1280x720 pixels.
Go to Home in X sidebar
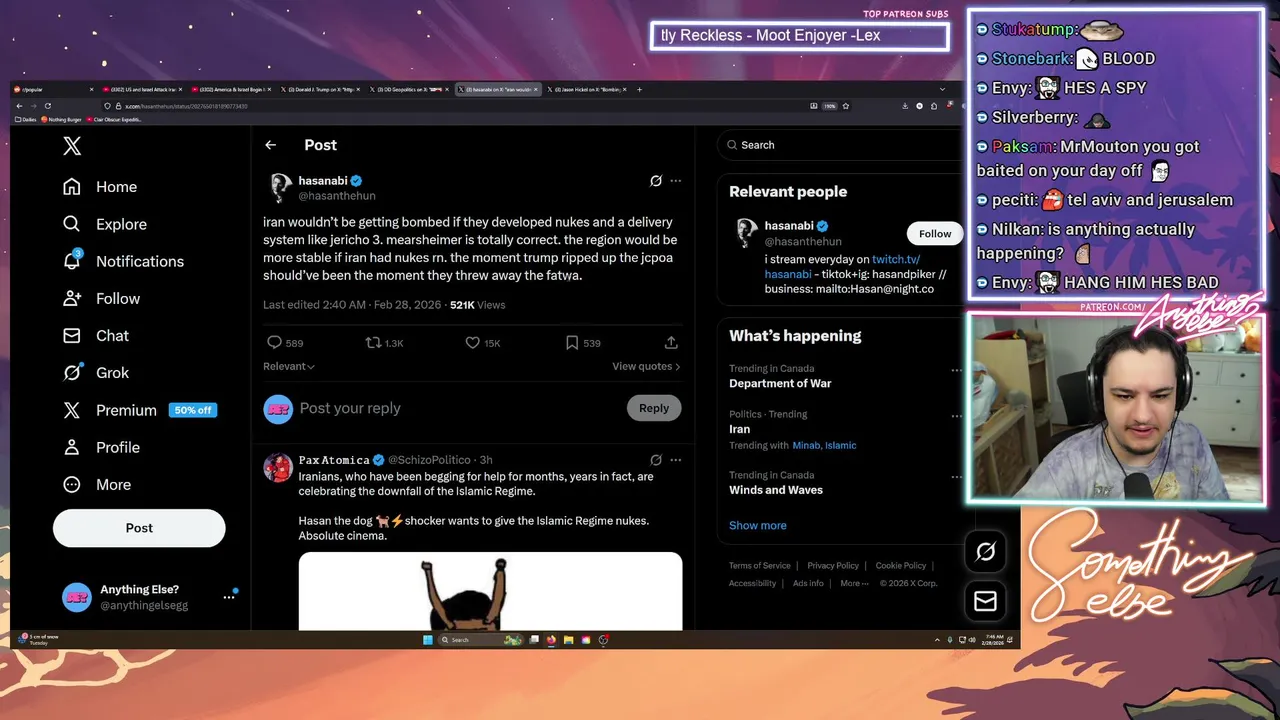(x=100, y=187)
